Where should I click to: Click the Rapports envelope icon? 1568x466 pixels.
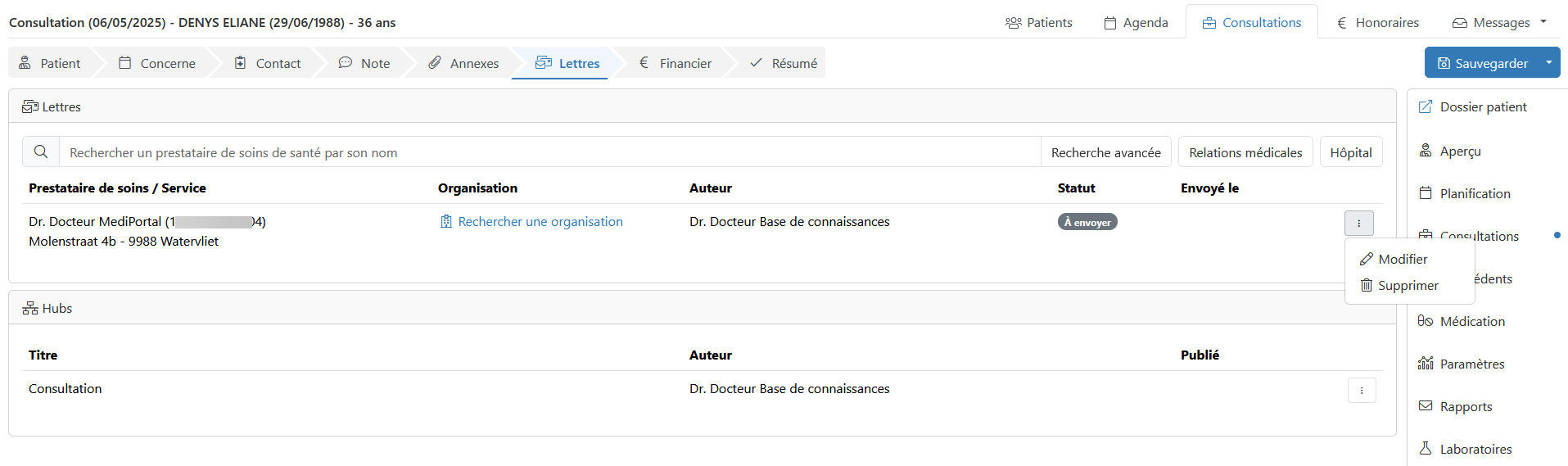(1426, 406)
